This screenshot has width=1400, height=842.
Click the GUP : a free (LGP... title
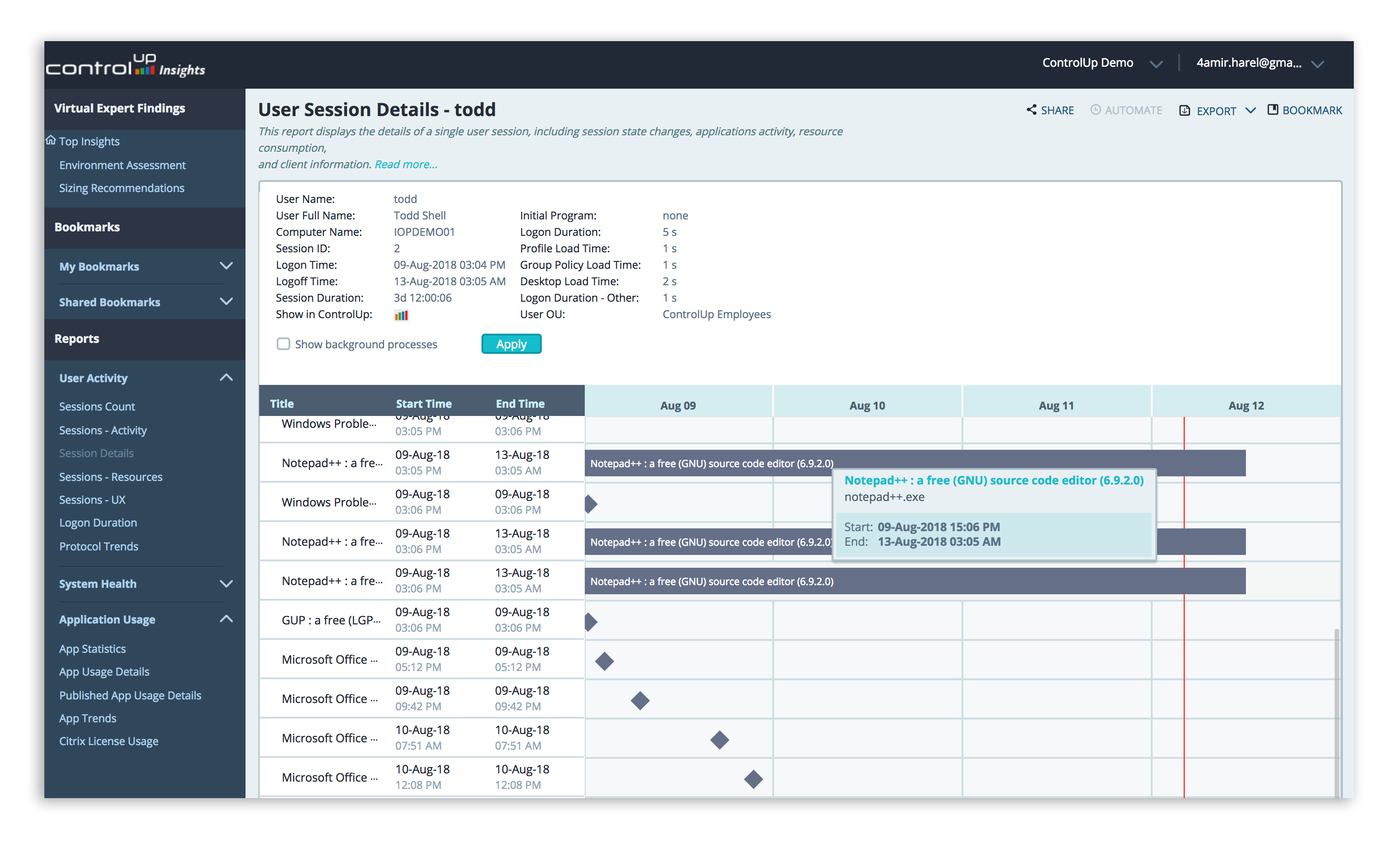[331, 620]
